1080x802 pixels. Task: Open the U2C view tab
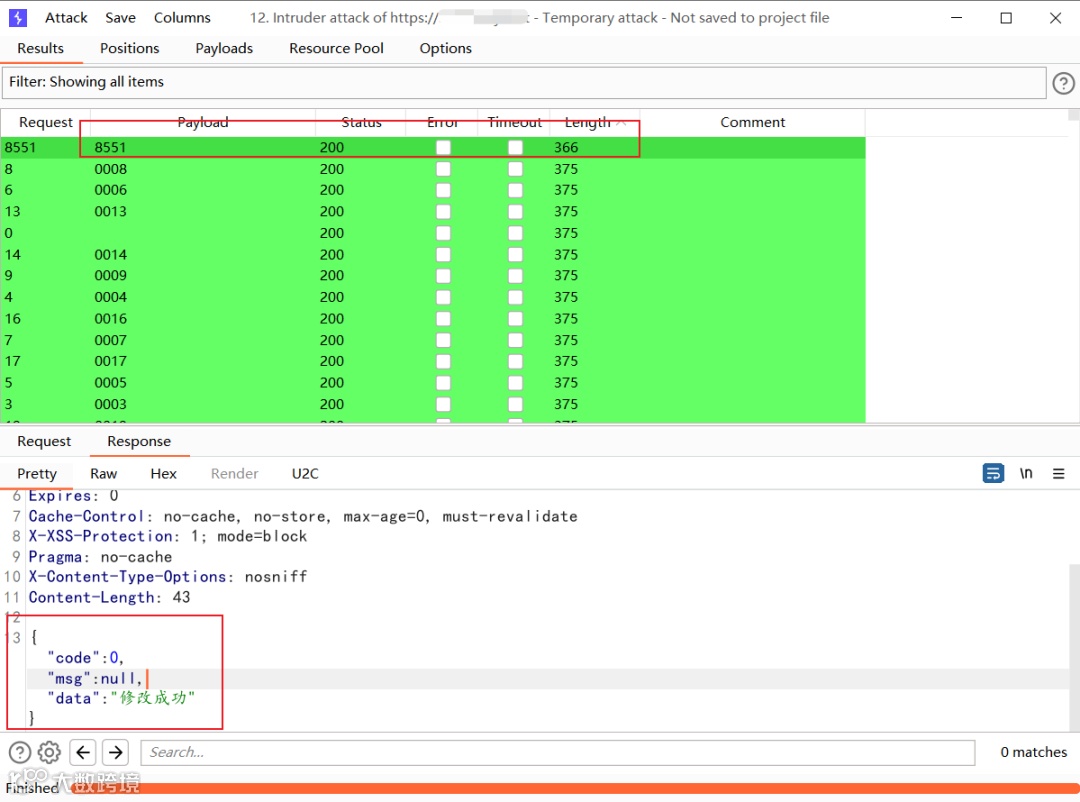coord(305,473)
